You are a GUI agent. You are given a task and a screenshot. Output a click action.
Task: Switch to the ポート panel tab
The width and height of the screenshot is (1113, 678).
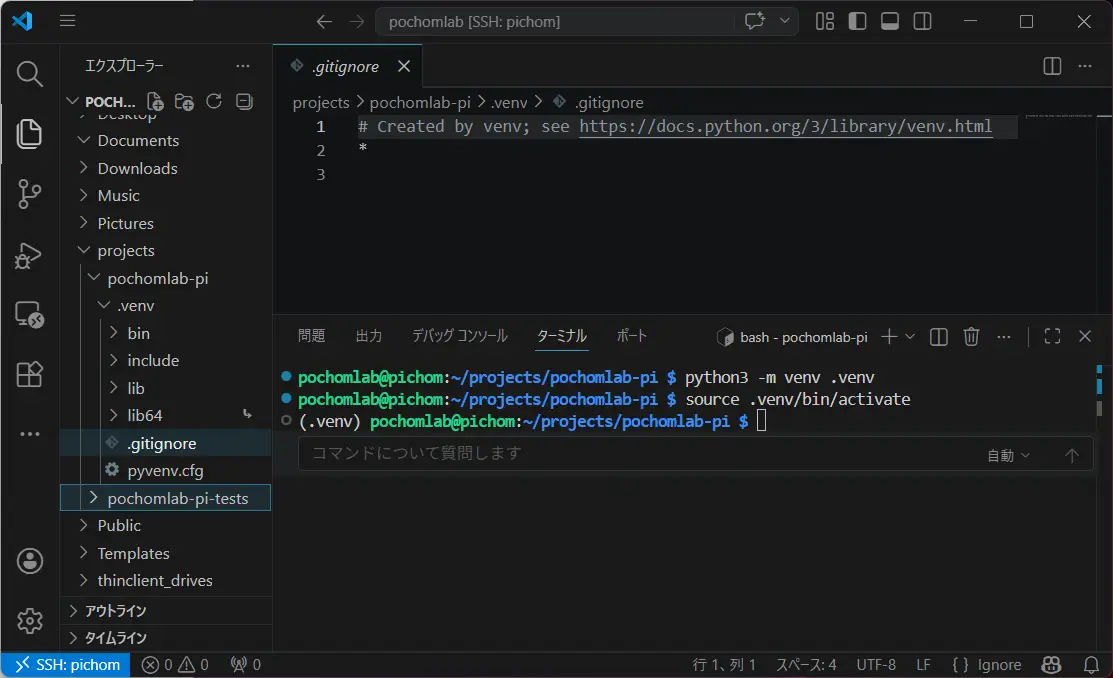(x=632, y=335)
